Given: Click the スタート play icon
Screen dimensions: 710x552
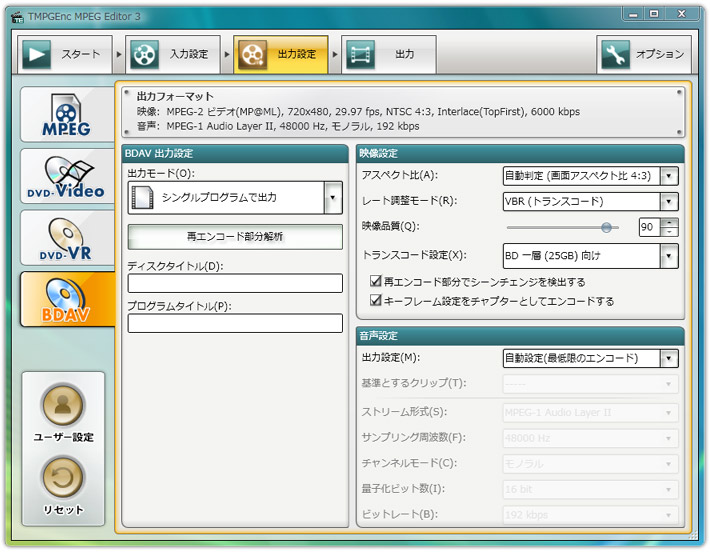Looking at the screenshot, I should pos(36,54).
